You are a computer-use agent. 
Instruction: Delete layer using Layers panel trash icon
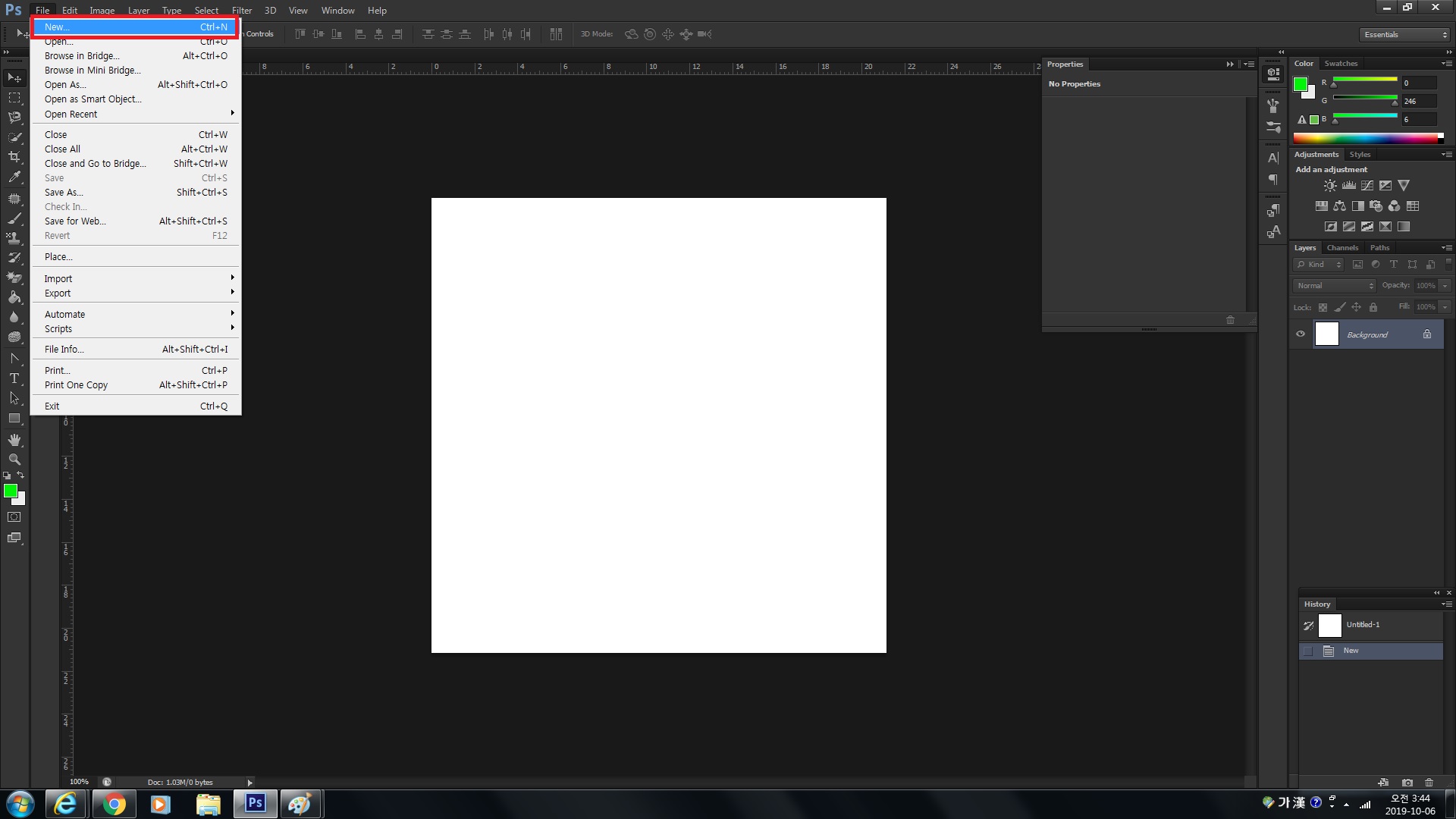(1429, 782)
